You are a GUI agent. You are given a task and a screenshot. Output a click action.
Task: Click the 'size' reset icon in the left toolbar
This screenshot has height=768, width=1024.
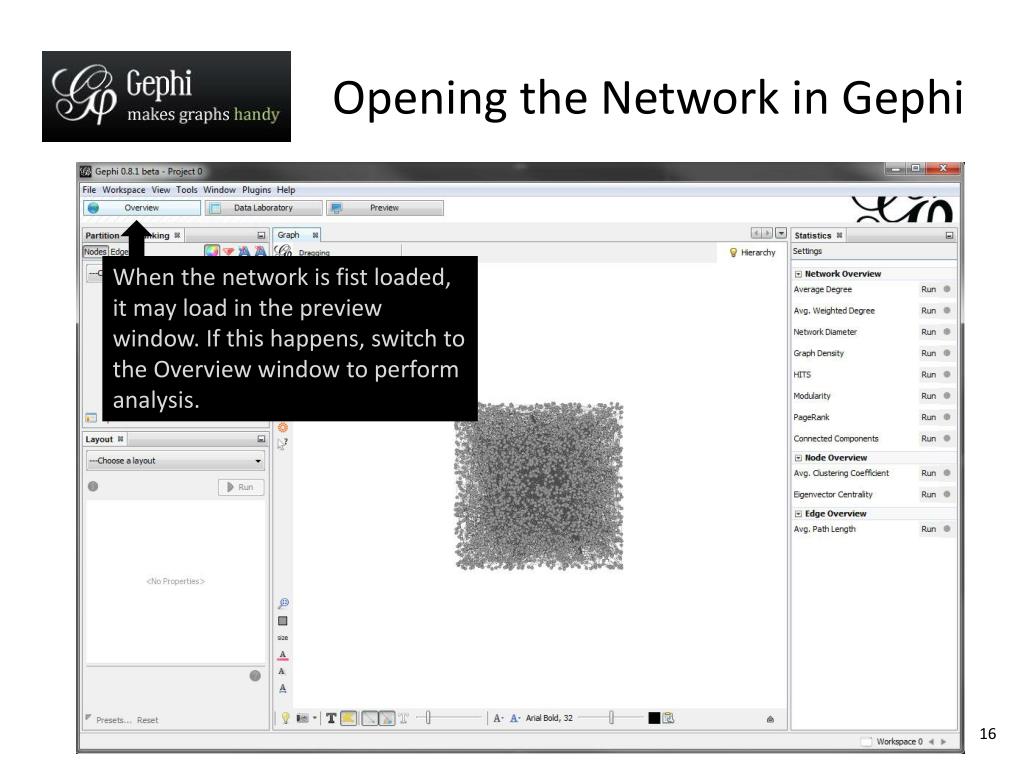283,638
